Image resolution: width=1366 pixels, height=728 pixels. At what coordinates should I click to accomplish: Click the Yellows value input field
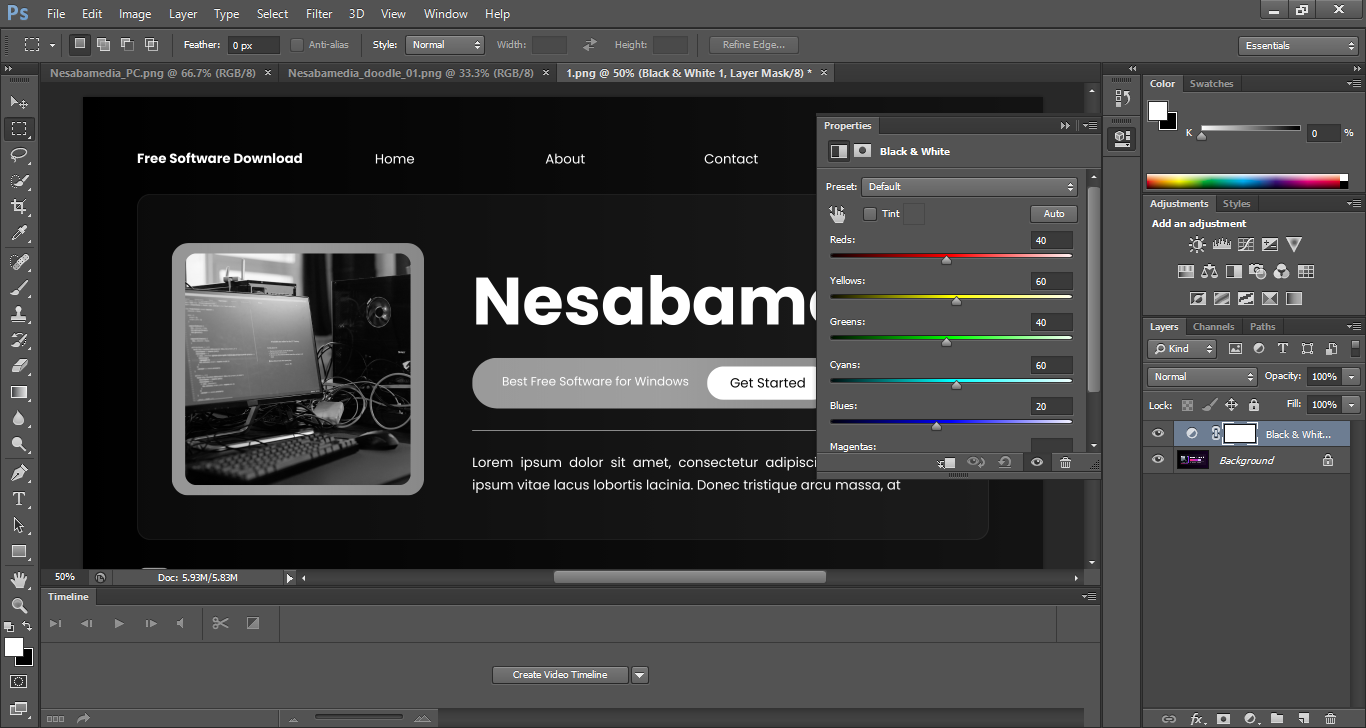click(1051, 282)
